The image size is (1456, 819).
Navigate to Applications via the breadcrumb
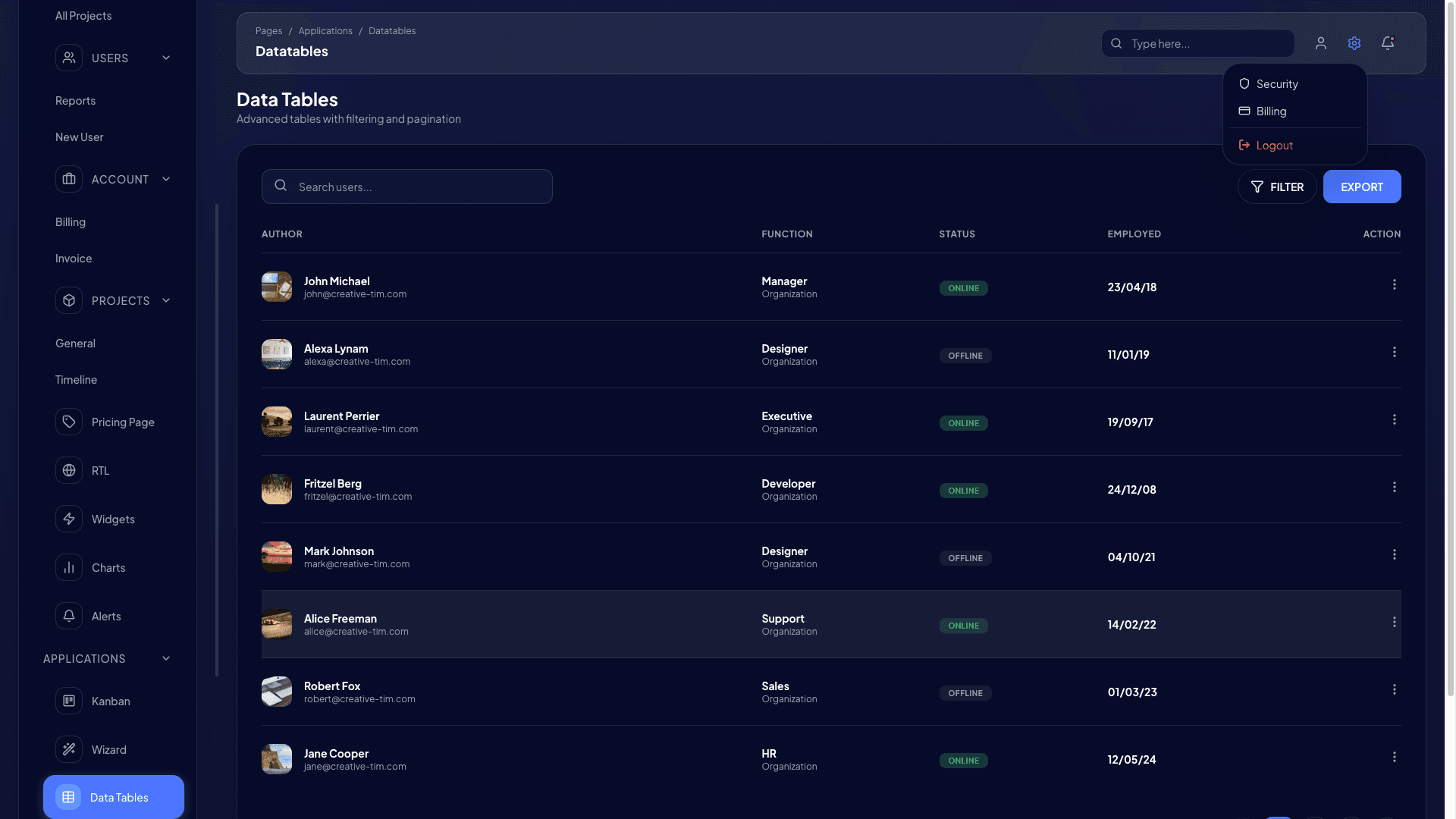coord(325,30)
